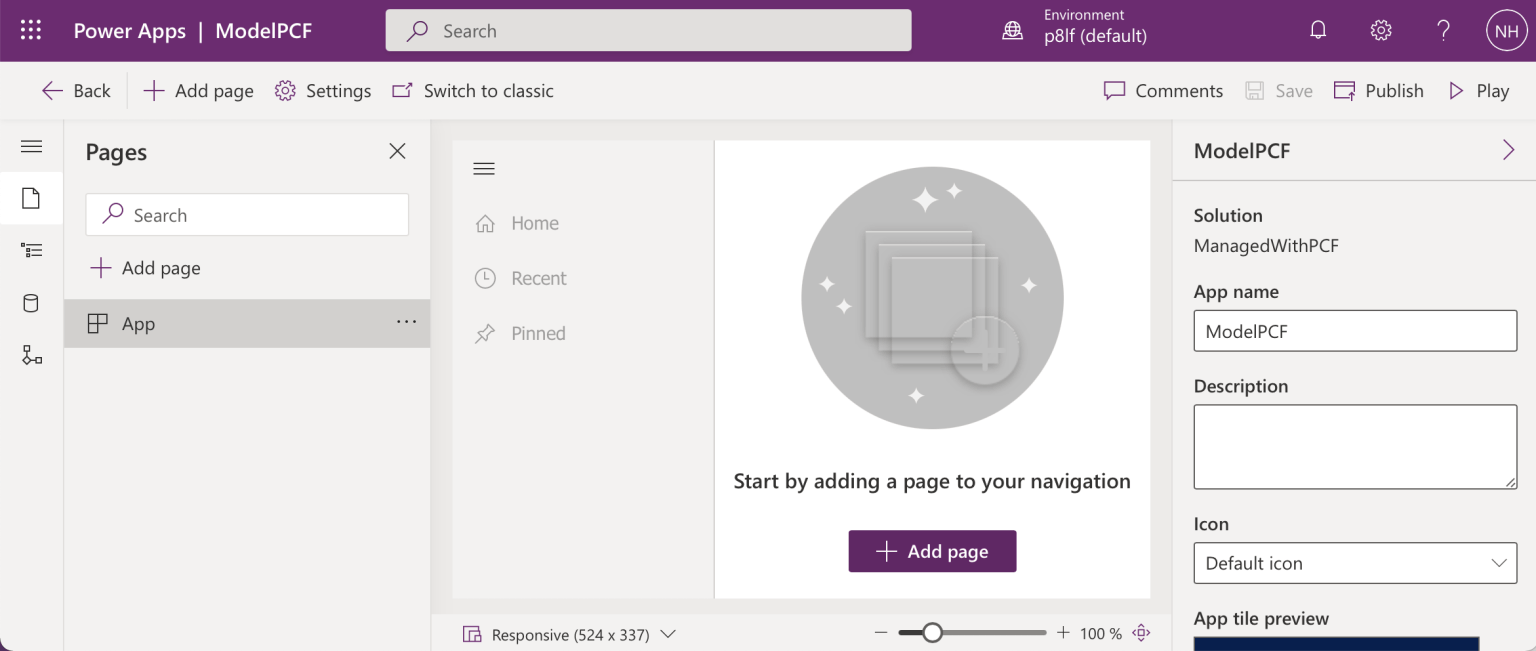Viewport: 1536px width, 651px height.
Task: Click the Publish button
Action: 1378,91
